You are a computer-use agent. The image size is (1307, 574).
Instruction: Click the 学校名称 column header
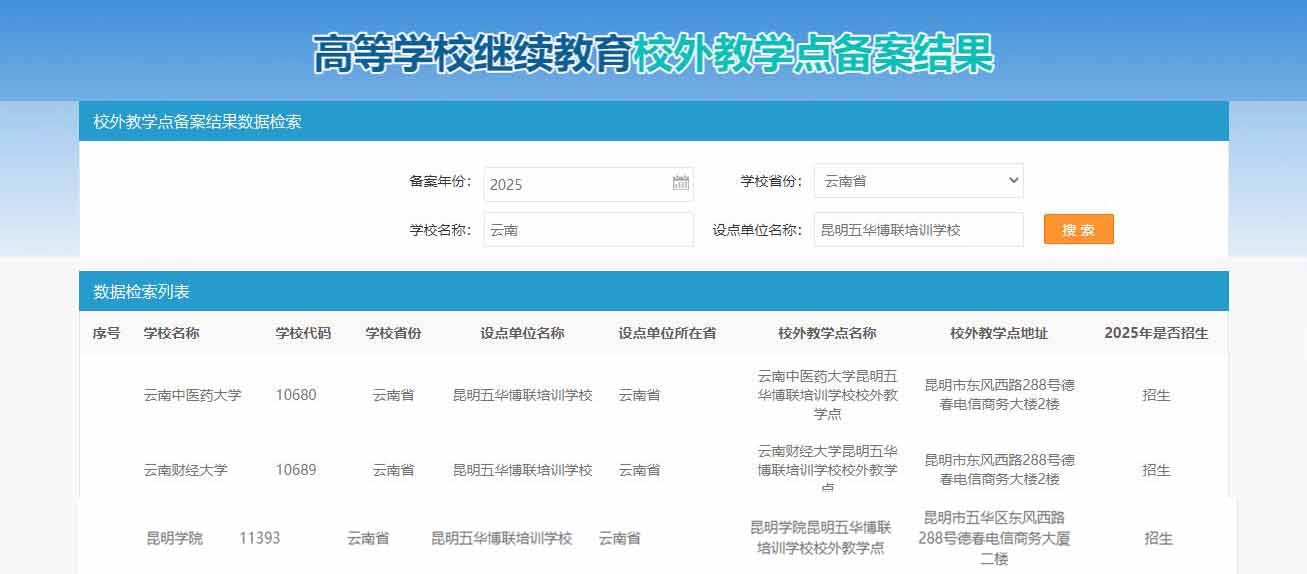point(171,333)
